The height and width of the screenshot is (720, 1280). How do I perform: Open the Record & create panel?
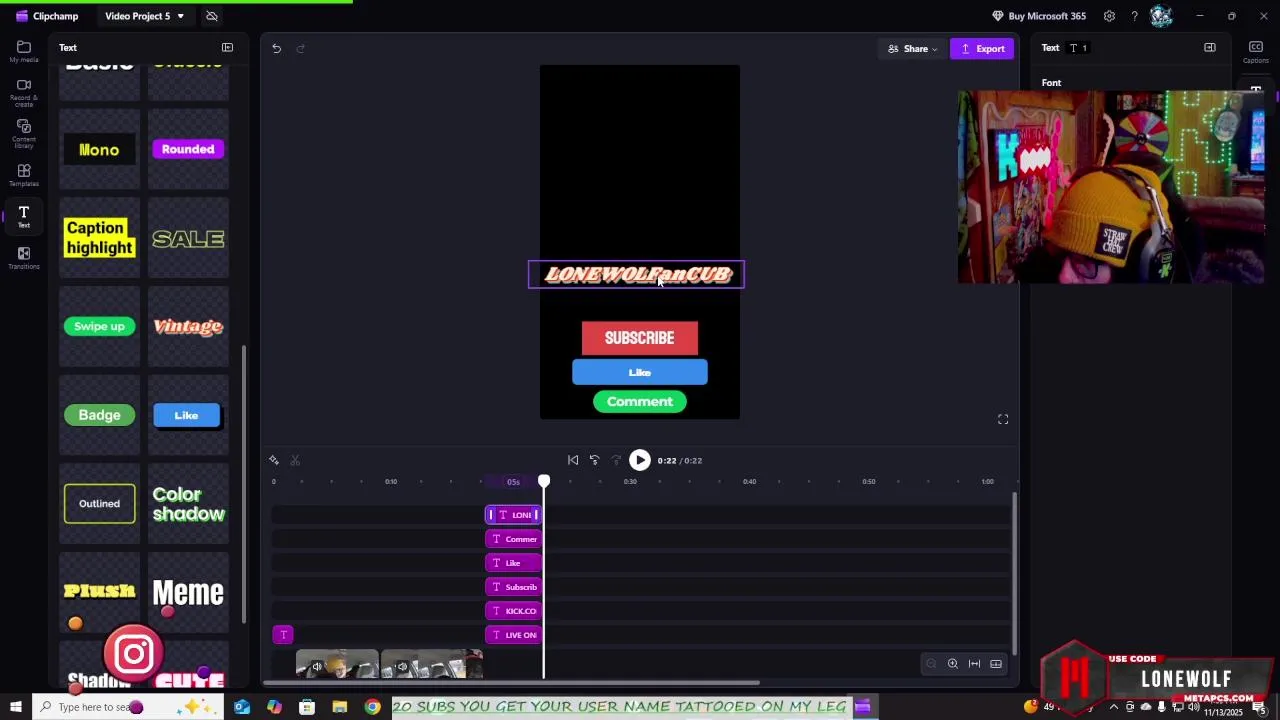24,93
